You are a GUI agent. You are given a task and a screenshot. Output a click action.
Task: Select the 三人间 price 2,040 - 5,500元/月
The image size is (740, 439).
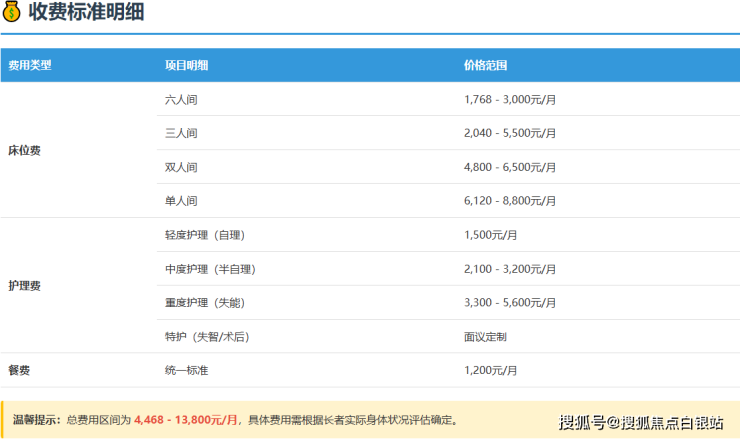[x=510, y=133]
